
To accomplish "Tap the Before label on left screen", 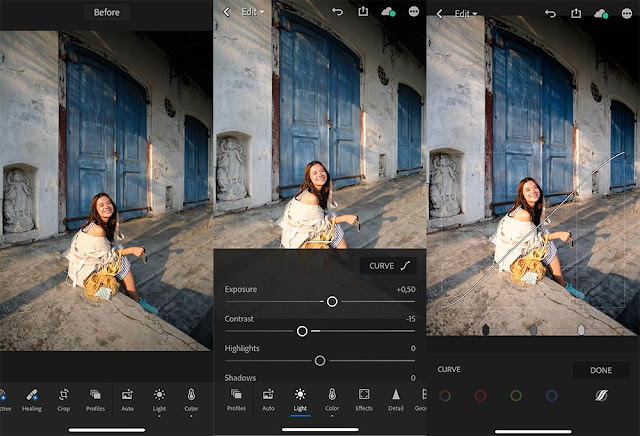I will click(x=107, y=12).
